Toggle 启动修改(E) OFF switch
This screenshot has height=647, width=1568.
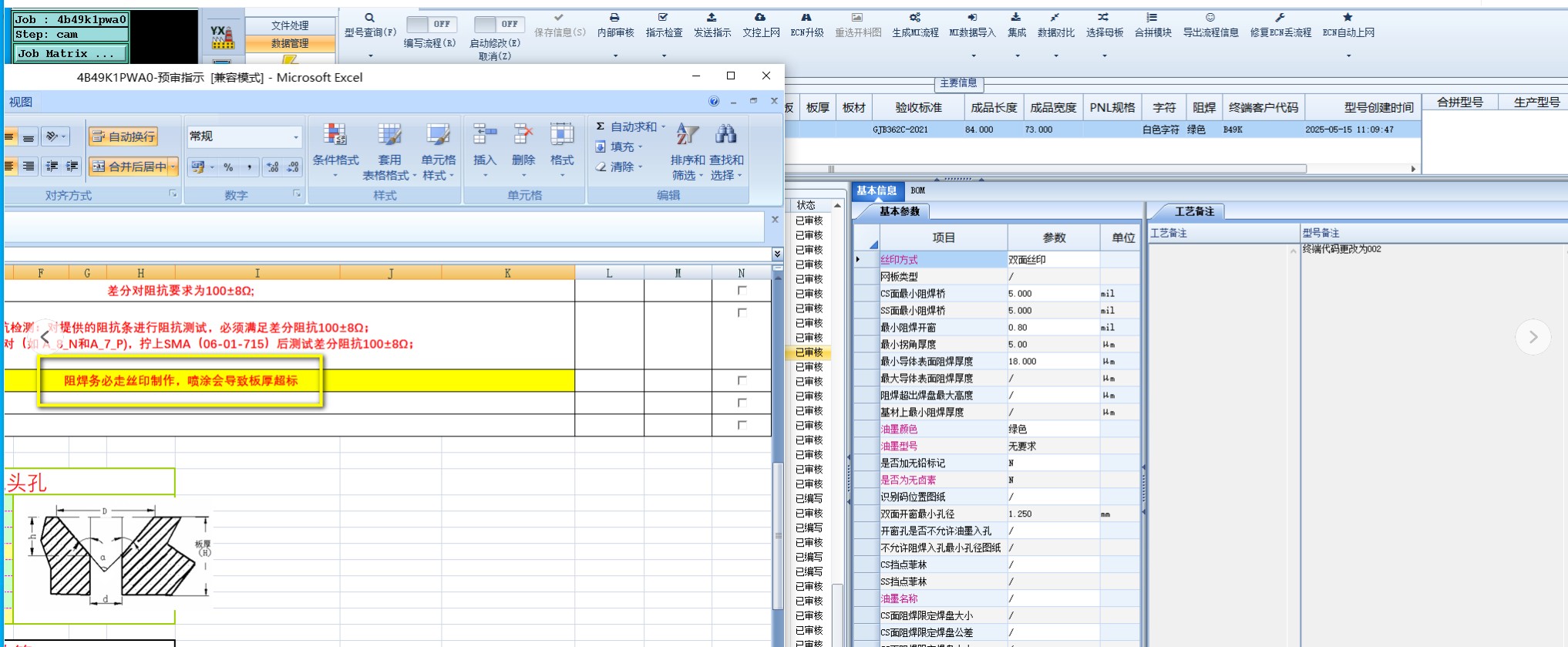pyautogui.click(x=500, y=25)
